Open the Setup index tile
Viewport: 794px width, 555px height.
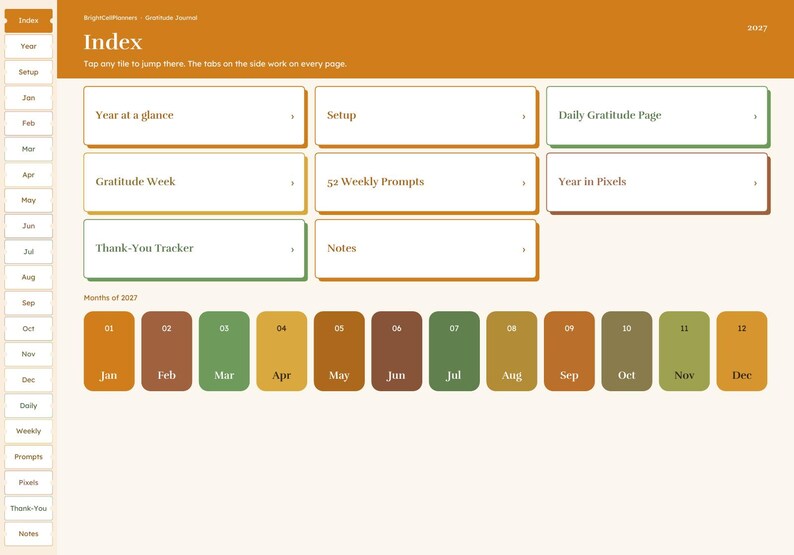point(426,116)
